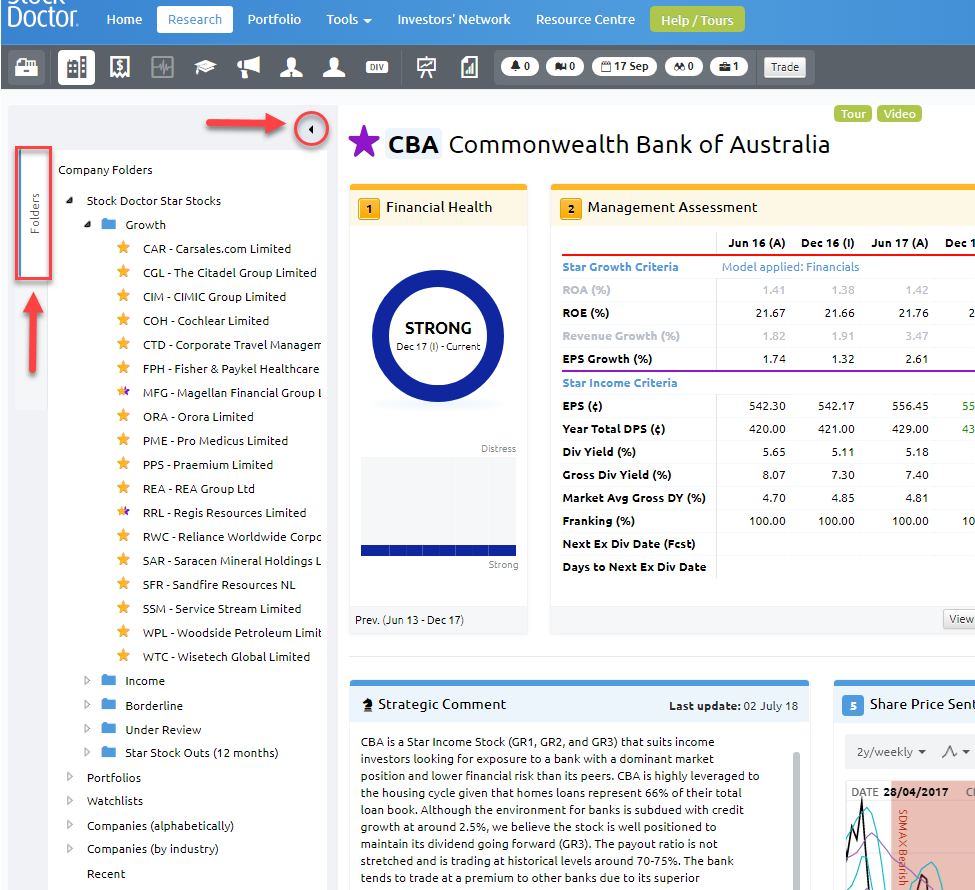Expand the Income folder triangle
Screen dimensions: 975x890
coord(88,680)
